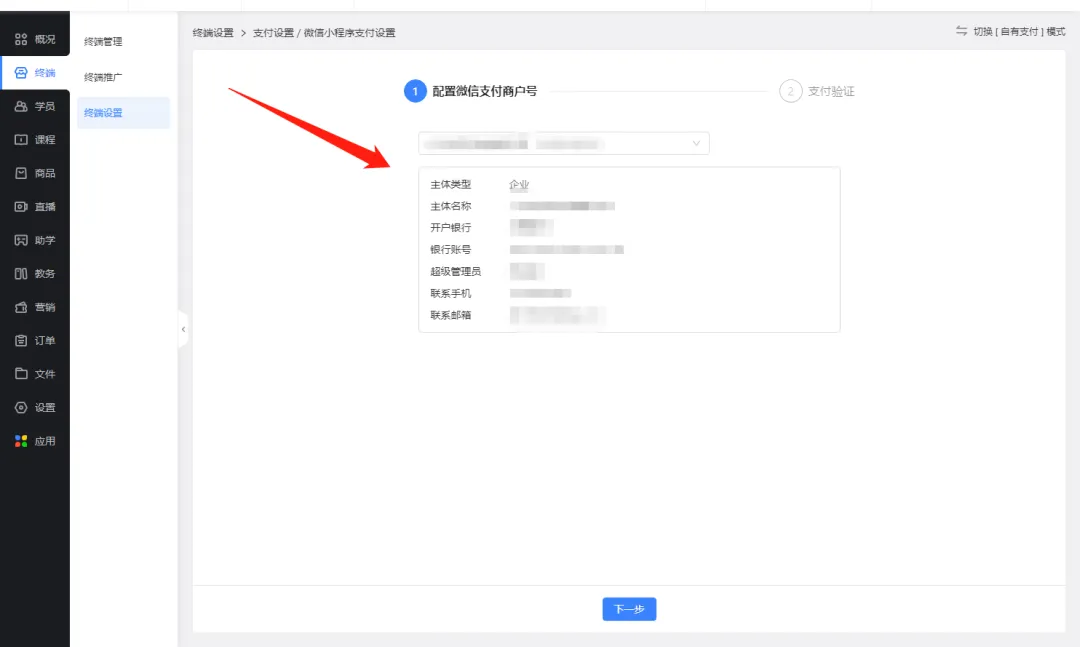The width and height of the screenshot is (1080, 647).
Task: Open the 订单 orders icon
Action: pyautogui.click(x=21, y=341)
